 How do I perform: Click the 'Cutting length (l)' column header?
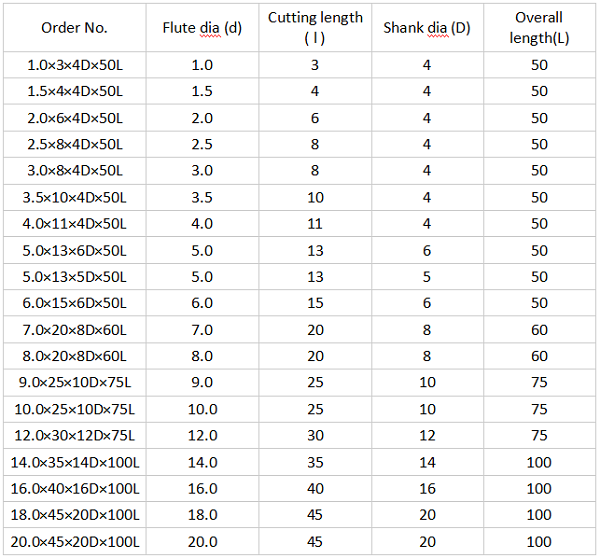314,28
